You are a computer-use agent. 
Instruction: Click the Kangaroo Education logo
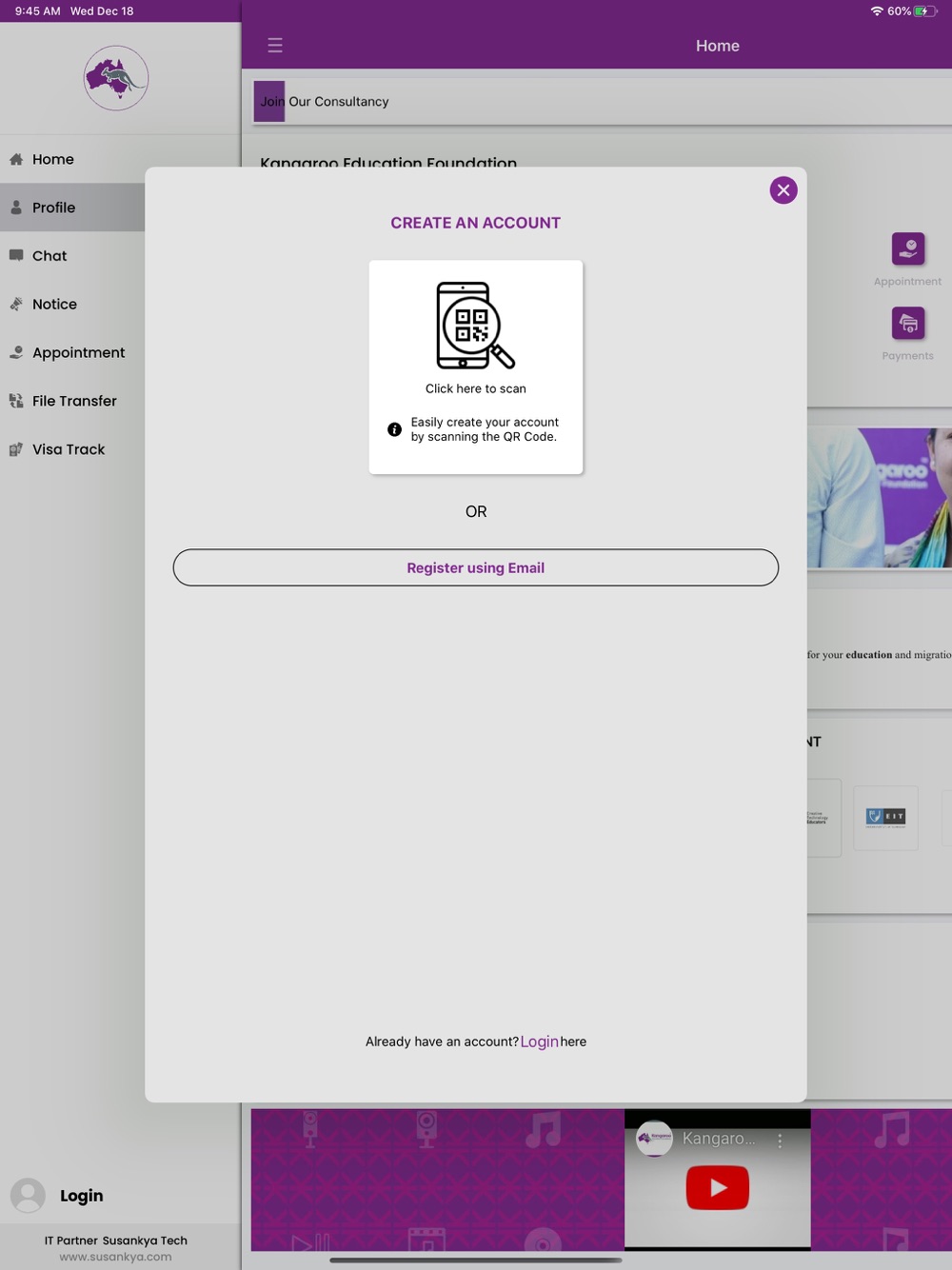116,78
